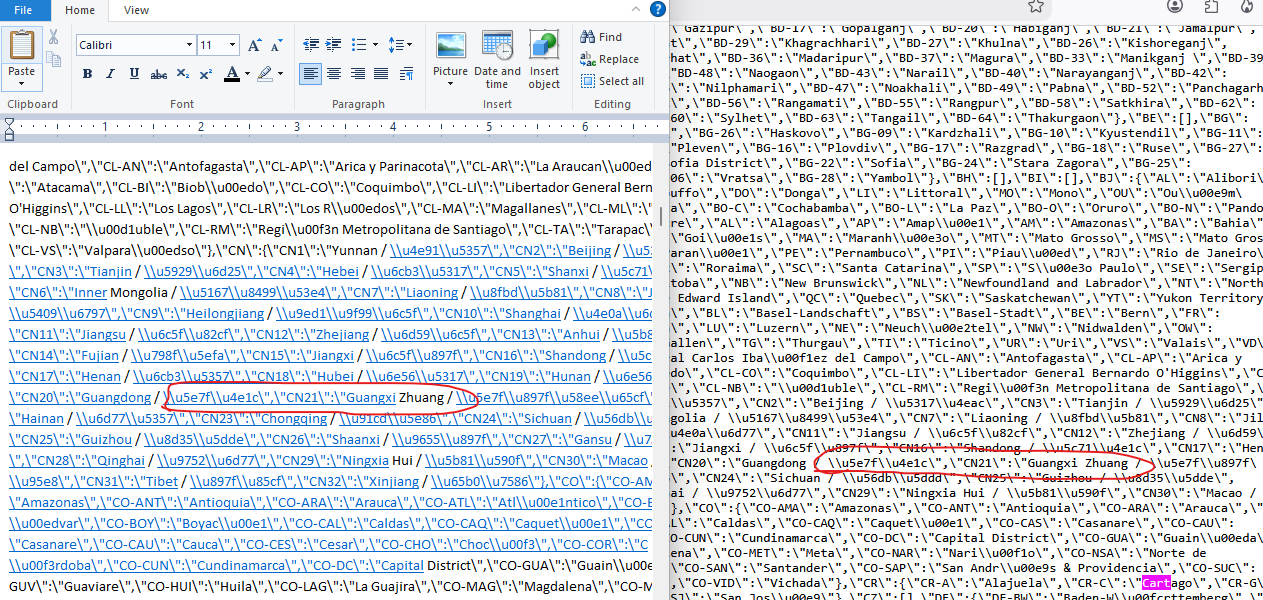Open Find with the binoculars icon
This screenshot has height=600, width=1263.
[601, 37]
